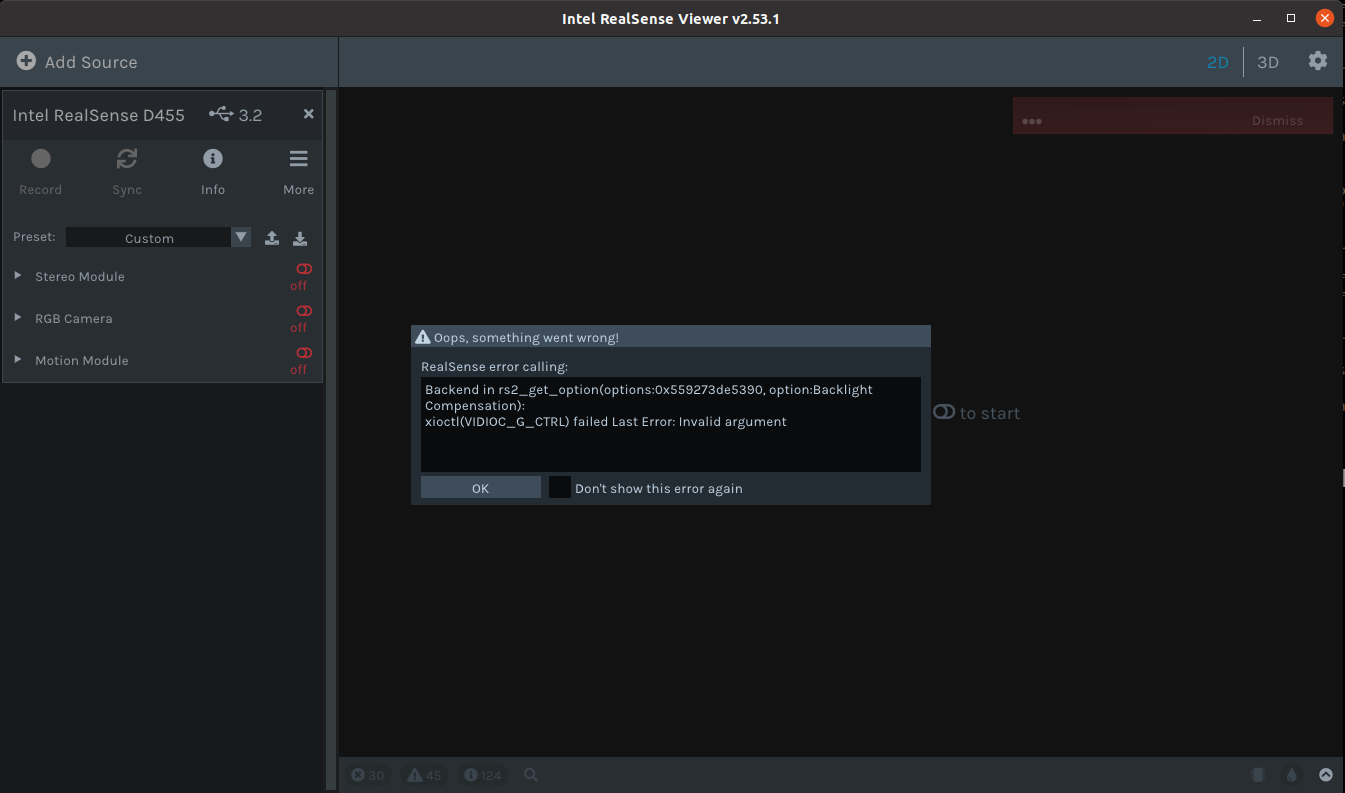Select the Sync icon
This screenshot has height=793, width=1345.
(126, 158)
